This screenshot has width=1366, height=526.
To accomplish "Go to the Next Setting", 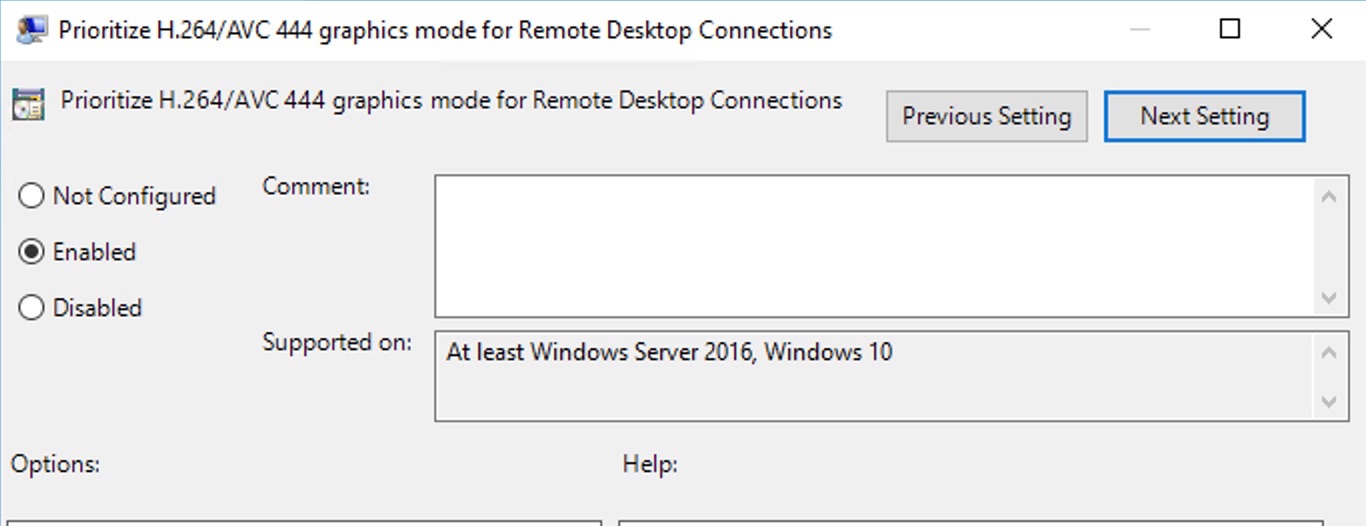I will tap(1205, 116).
